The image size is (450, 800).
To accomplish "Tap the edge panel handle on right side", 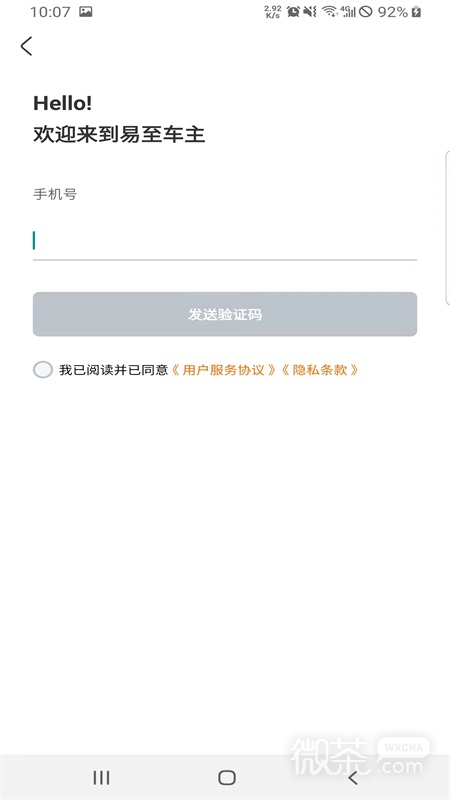I will [447, 228].
